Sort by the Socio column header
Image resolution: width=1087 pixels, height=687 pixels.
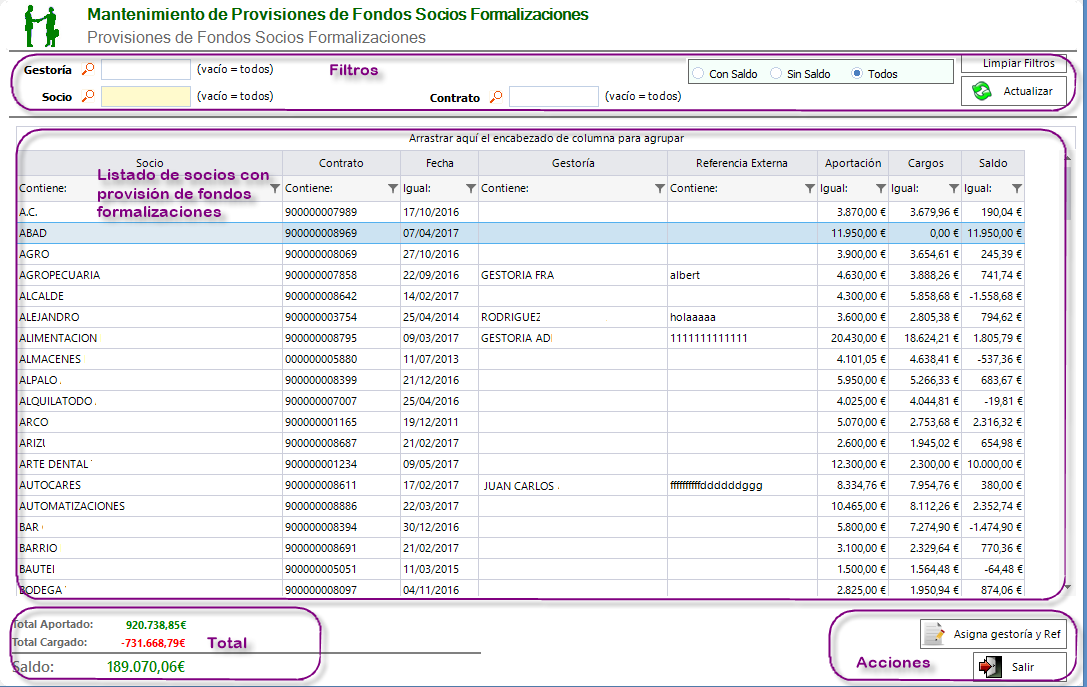click(150, 164)
